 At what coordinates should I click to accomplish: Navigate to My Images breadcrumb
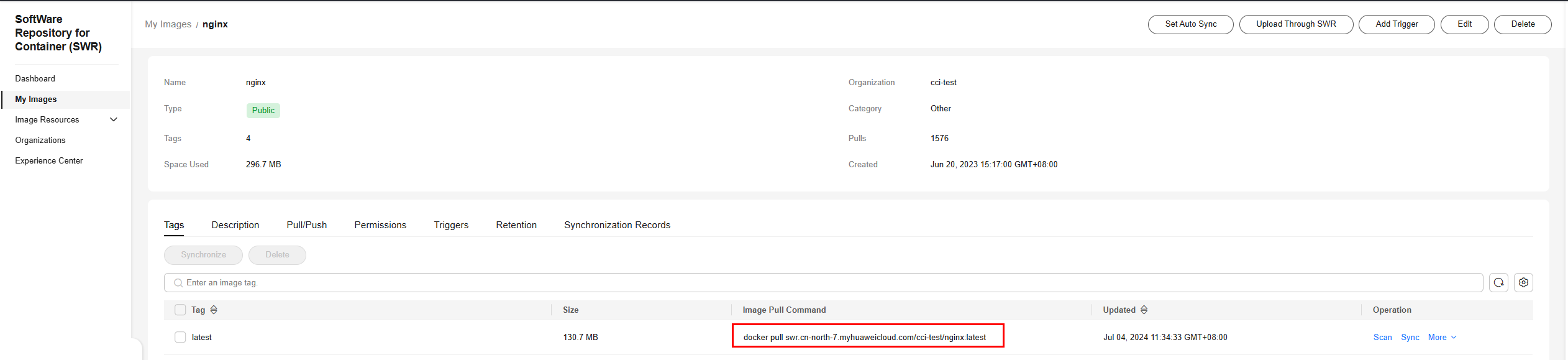[x=168, y=24]
